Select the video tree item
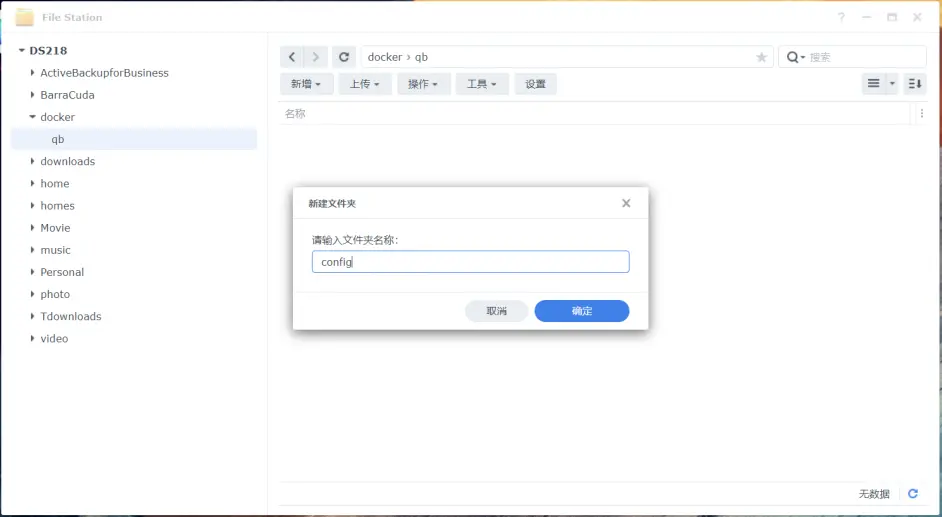Screen dimensions: 942x517 pyautogui.click(x=54, y=339)
